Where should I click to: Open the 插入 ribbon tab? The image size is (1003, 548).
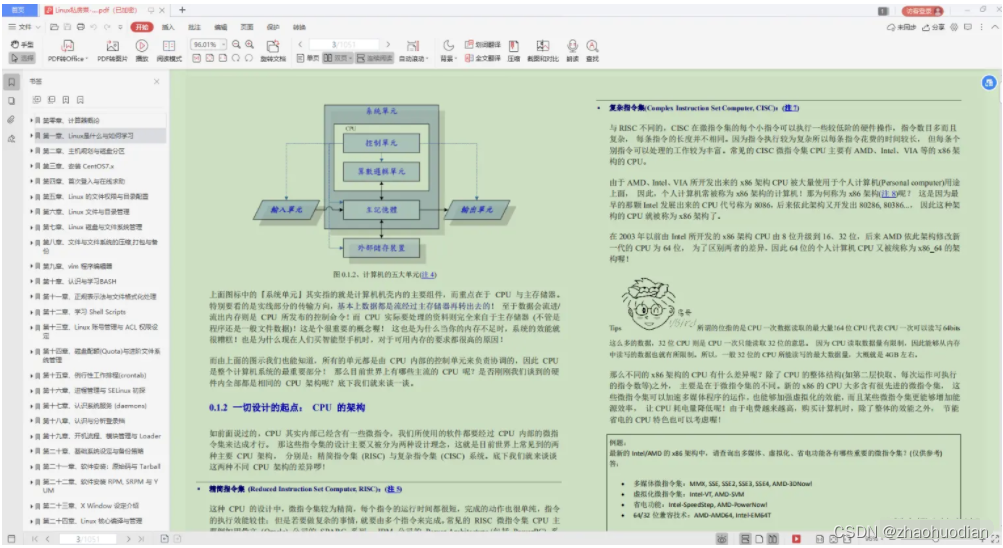(168, 27)
